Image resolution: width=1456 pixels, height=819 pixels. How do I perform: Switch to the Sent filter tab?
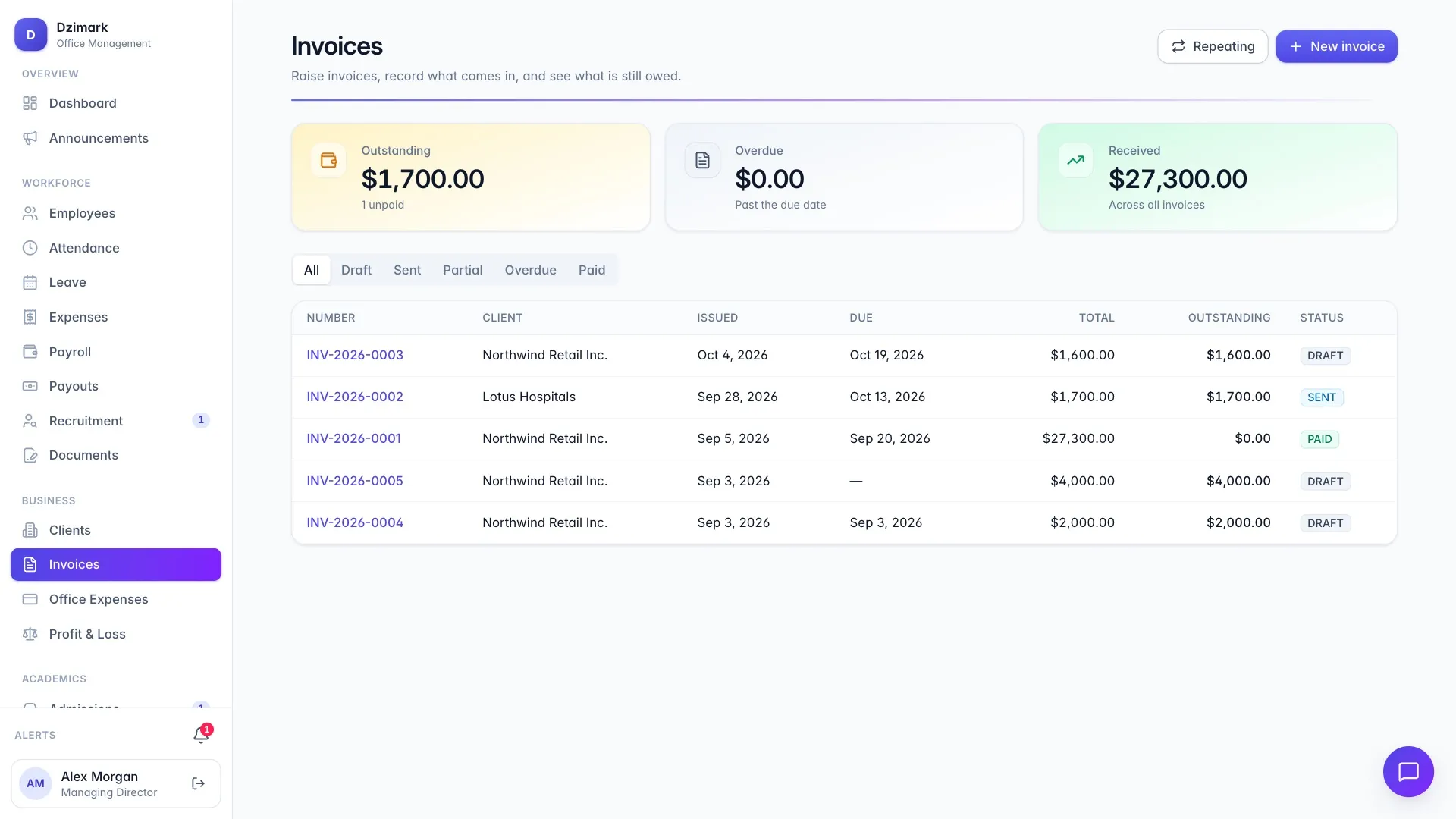(x=407, y=270)
